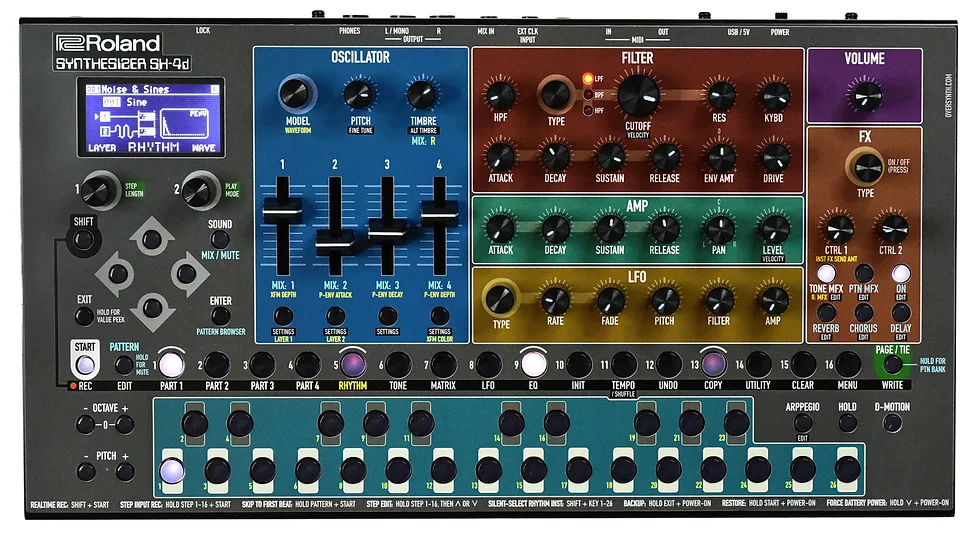Click the OCTAVE plus button
980x535 pixels.
click(x=125, y=424)
